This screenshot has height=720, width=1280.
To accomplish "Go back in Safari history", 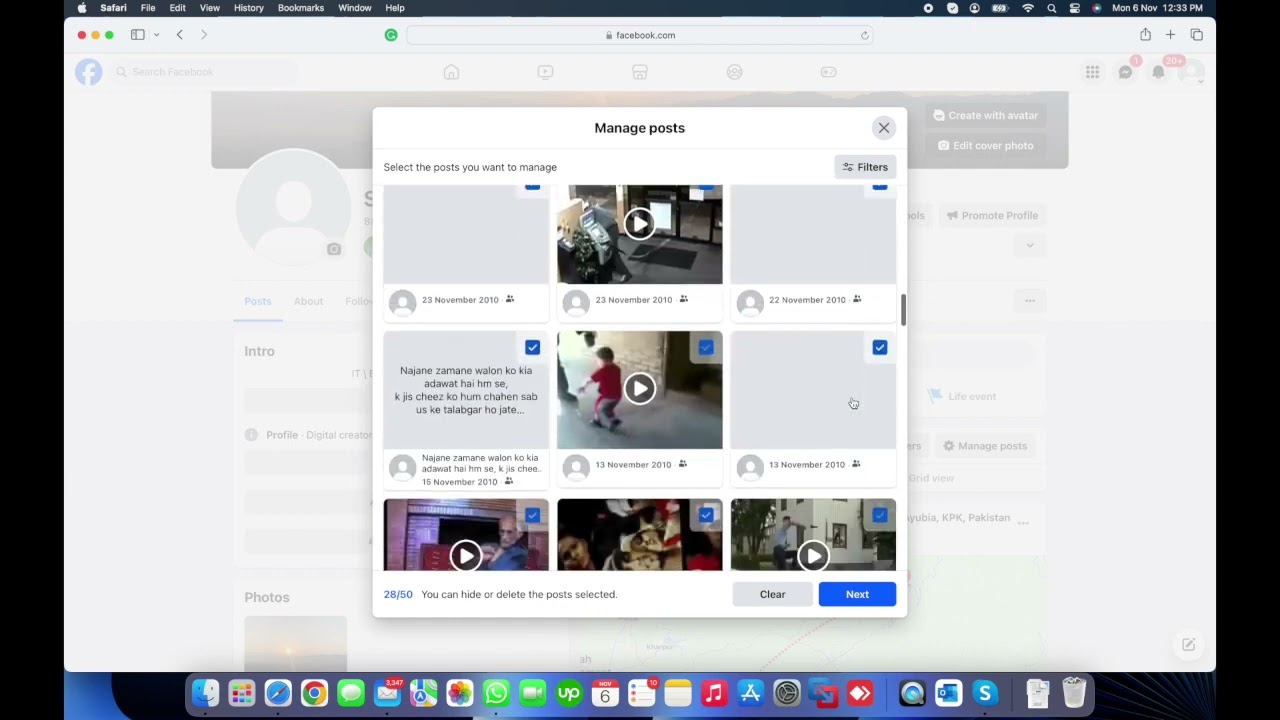I will pos(180,35).
